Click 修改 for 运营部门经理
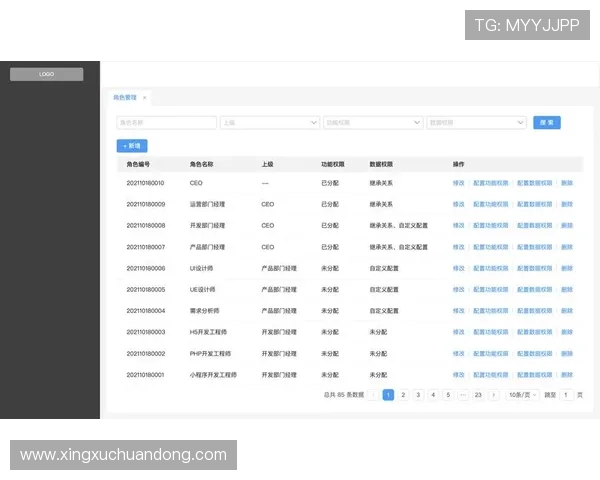Screen dimensions: 600x480 (x=458, y=204)
